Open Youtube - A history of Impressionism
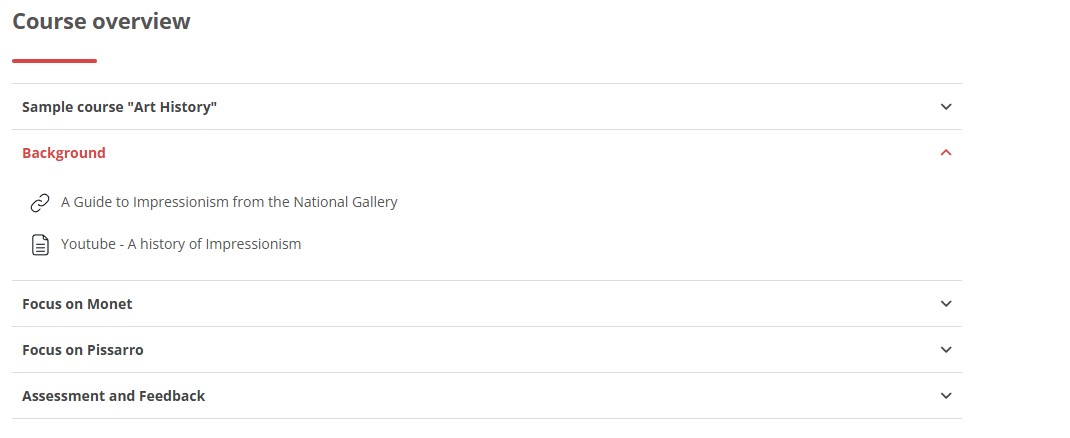 pyautogui.click(x=181, y=244)
